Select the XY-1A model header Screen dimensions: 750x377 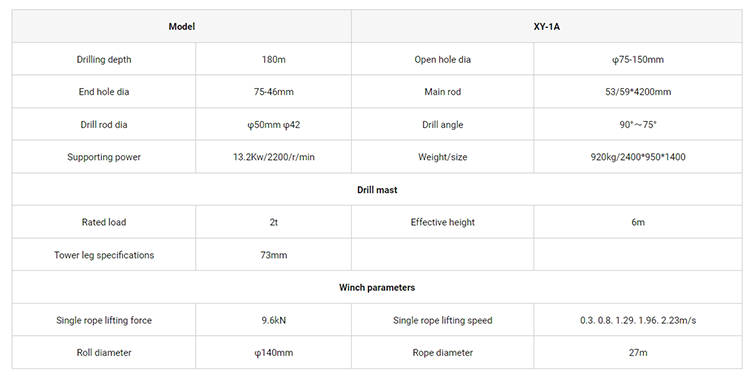(547, 27)
